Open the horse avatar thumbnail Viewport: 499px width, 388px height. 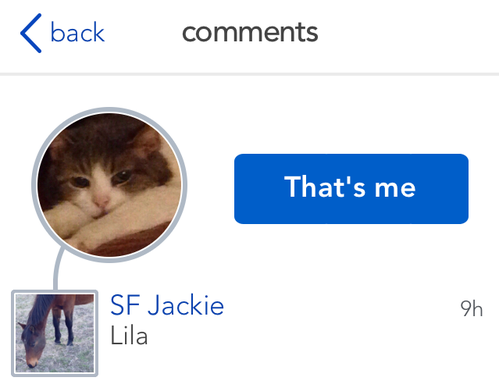55,333
